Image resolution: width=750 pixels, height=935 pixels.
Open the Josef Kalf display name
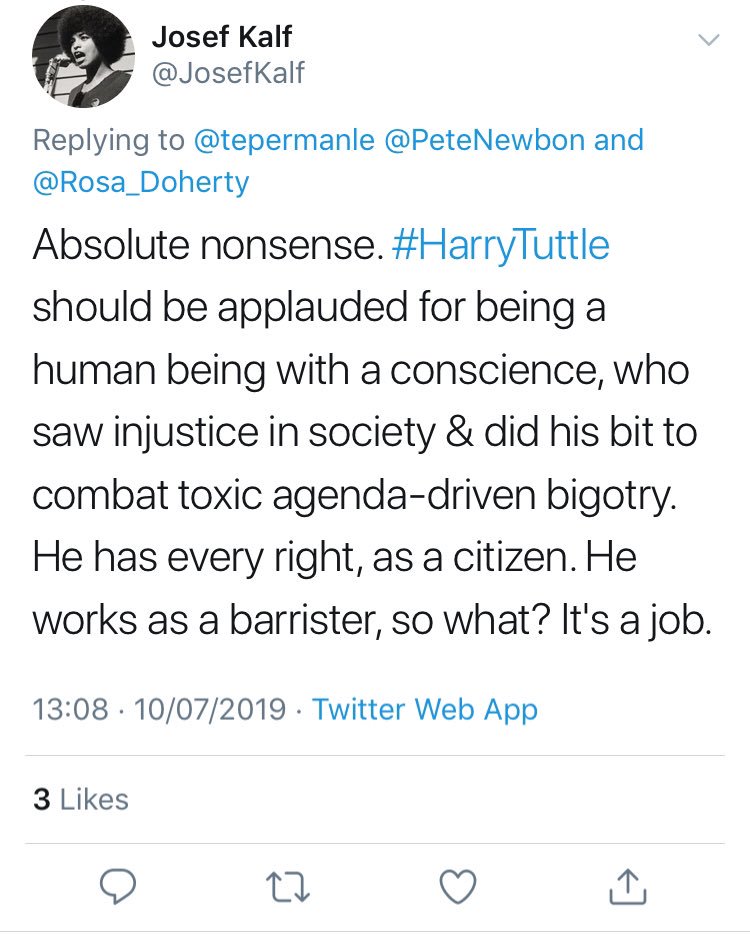[x=221, y=36]
